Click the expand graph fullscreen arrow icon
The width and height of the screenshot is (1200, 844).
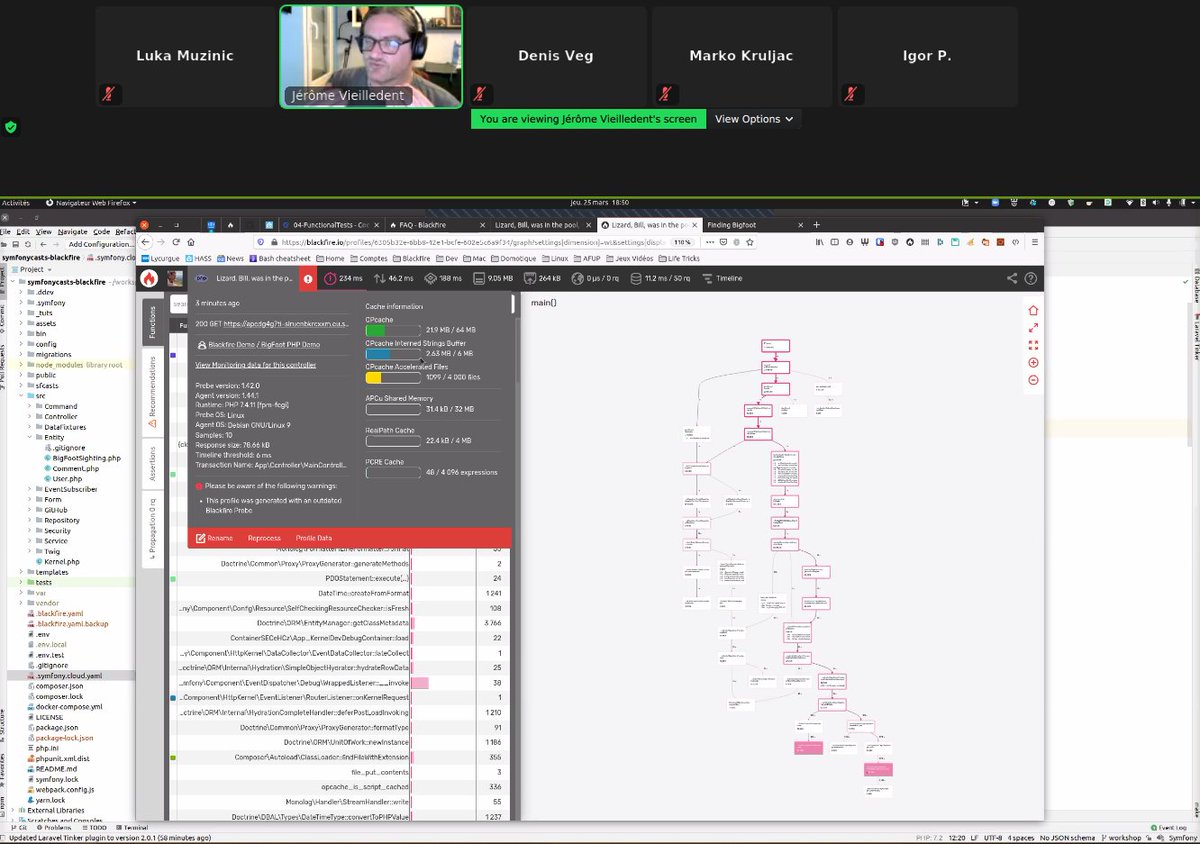coord(1033,328)
